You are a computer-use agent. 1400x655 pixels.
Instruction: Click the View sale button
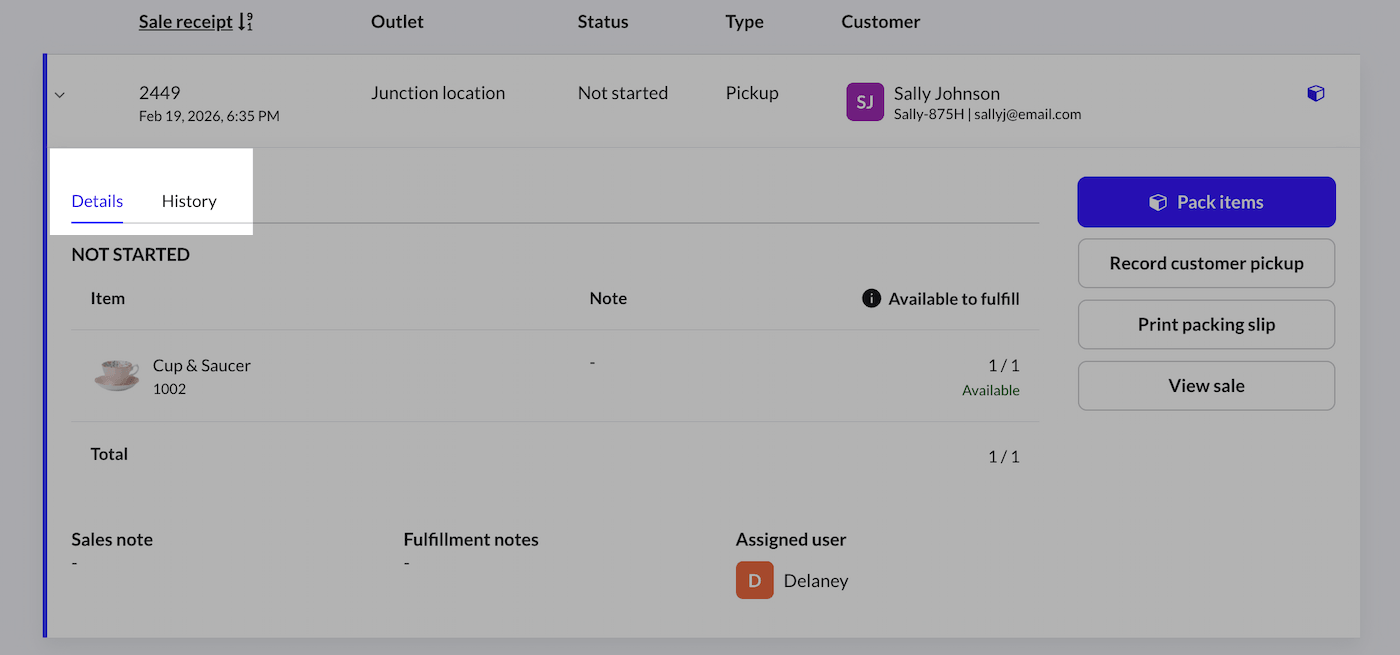point(1206,386)
